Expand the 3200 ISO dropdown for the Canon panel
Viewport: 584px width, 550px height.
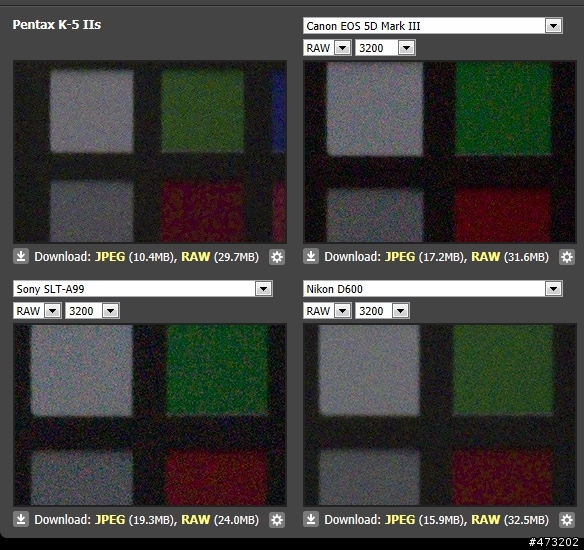(x=385, y=48)
